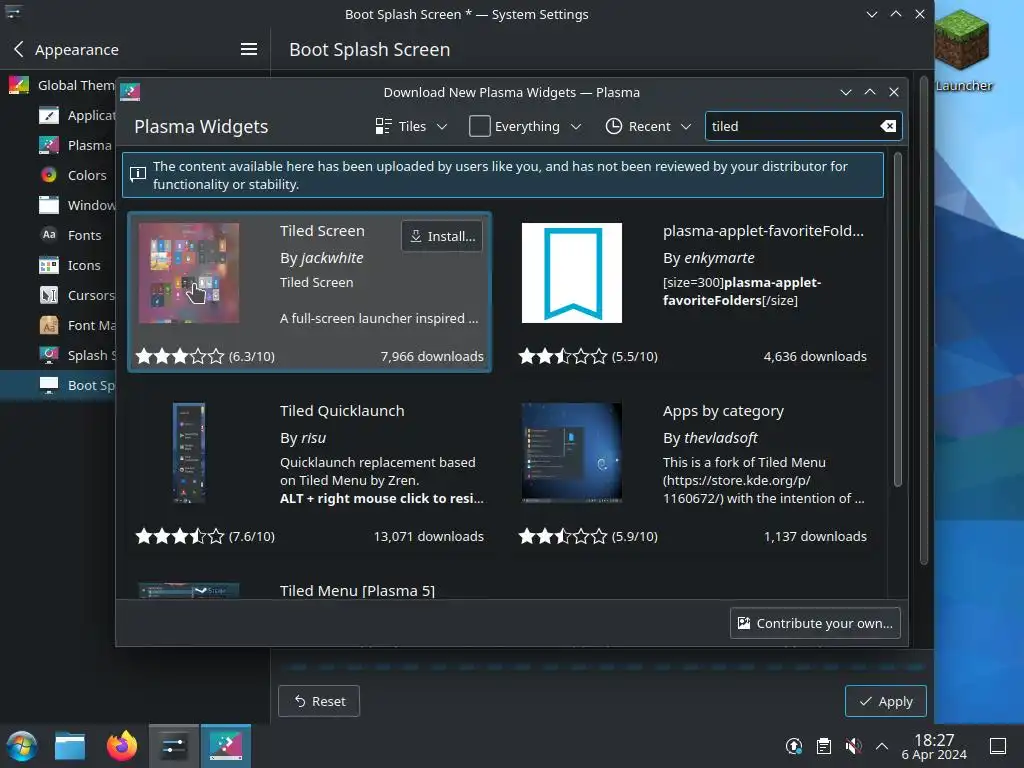Select Window Decorations icon in the sidebar
The image size is (1024, 768).
tap(48, 205)
